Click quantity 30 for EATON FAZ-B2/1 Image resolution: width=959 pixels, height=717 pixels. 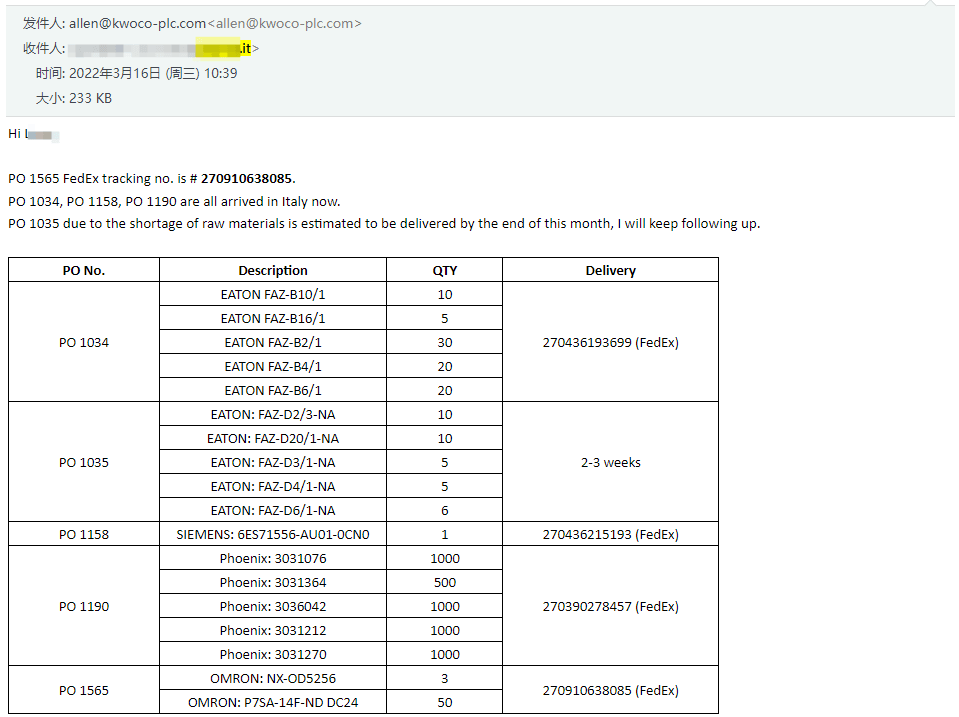(x=445, y=343)
